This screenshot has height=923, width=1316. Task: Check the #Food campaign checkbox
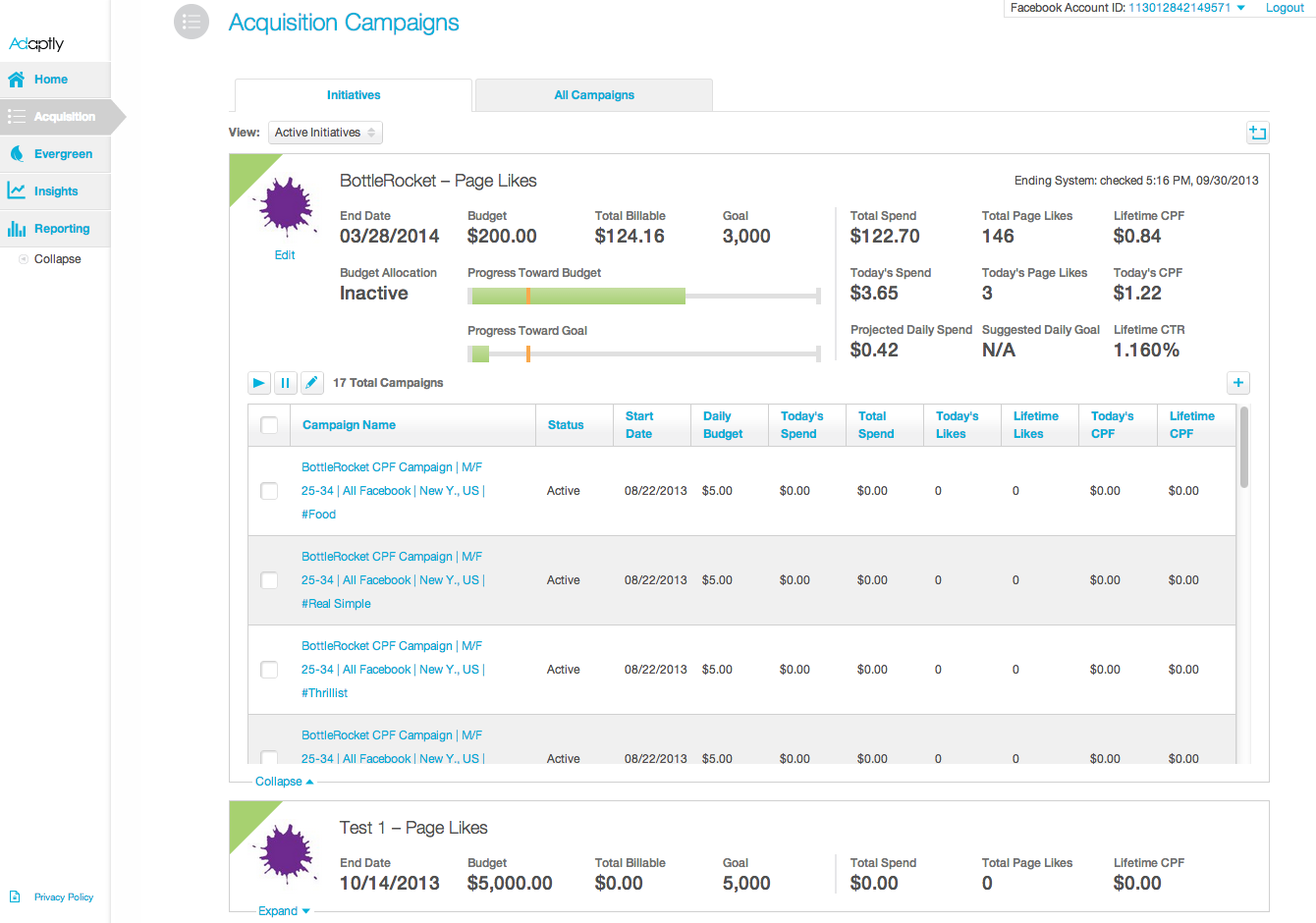tap(269, 491)
